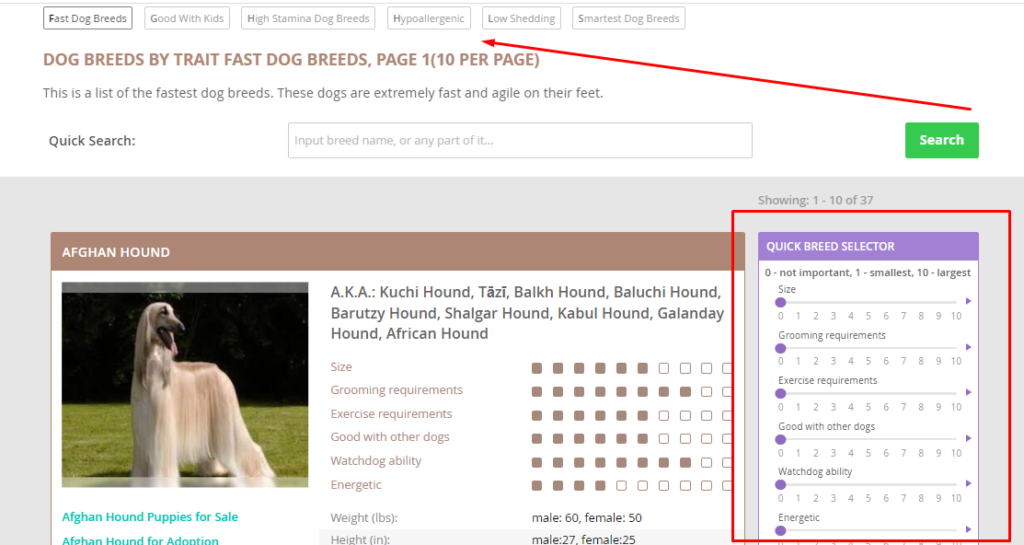Click the A.K.A. Kuchi Hound names text

click(x=527, y=313)
